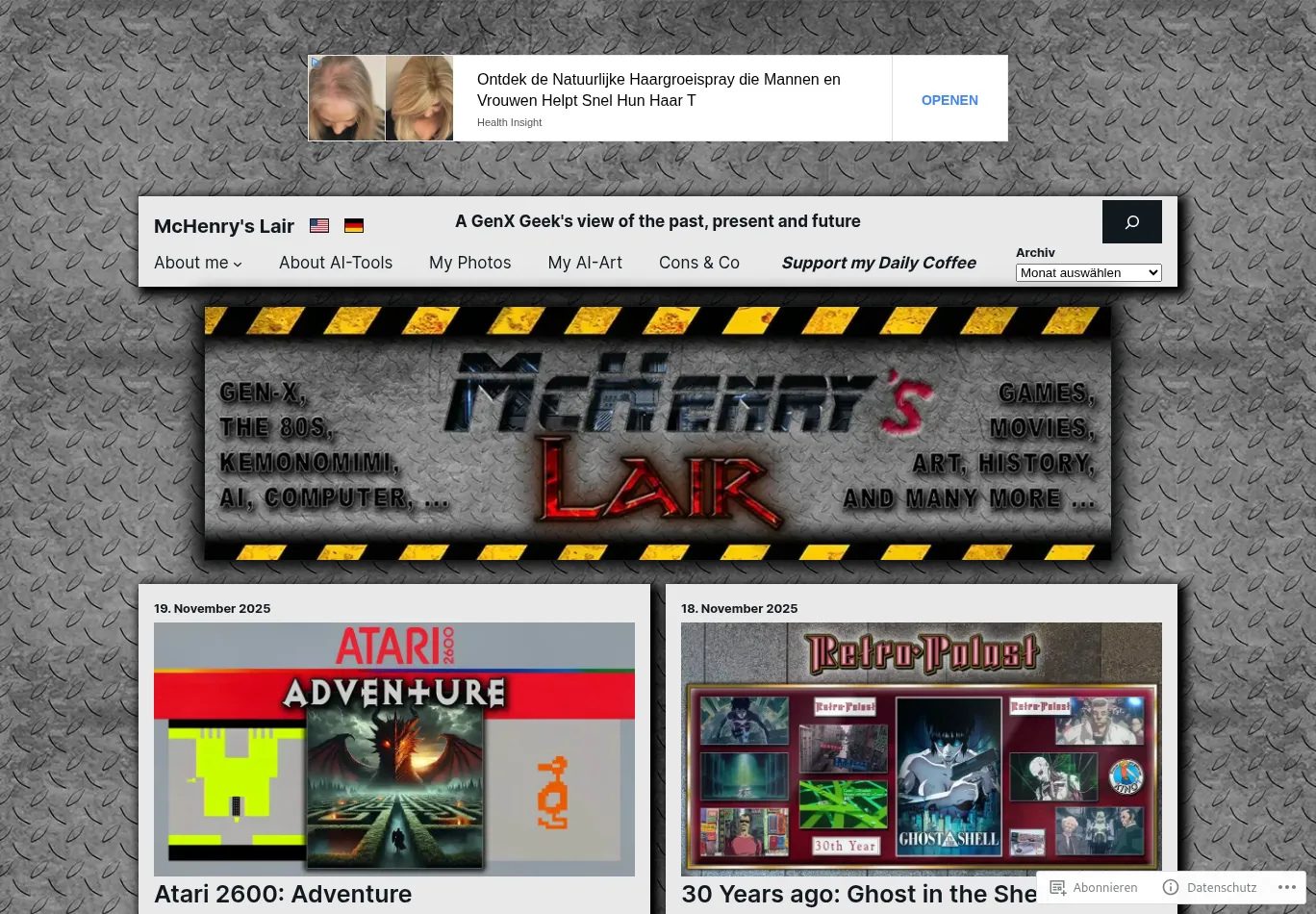Select Cons & Co in navigation

tap(699, 263)
